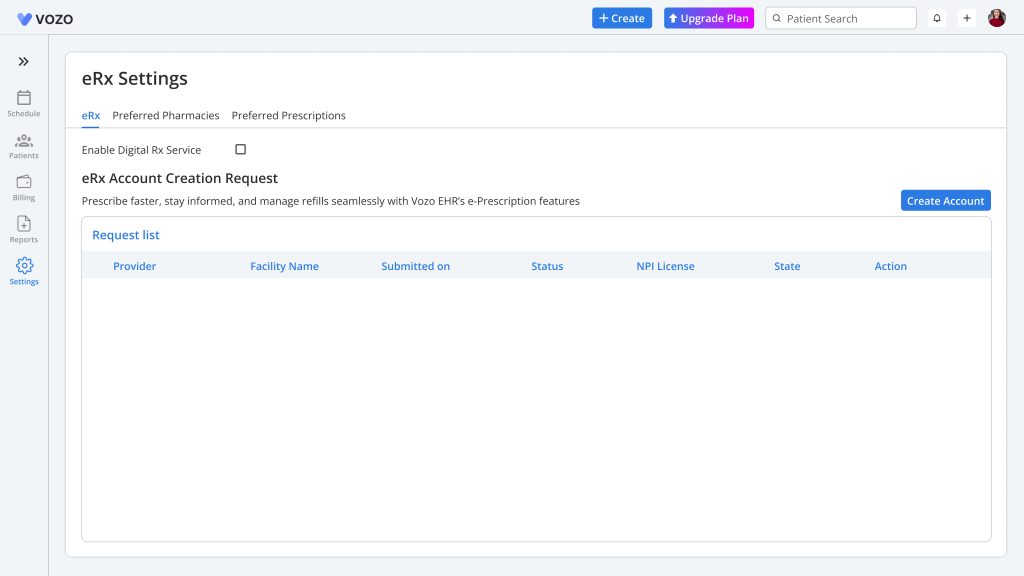1024x576 pixels.
Task: Click the Provider column header
Action: pyautogui.click(x=134, y=266)
